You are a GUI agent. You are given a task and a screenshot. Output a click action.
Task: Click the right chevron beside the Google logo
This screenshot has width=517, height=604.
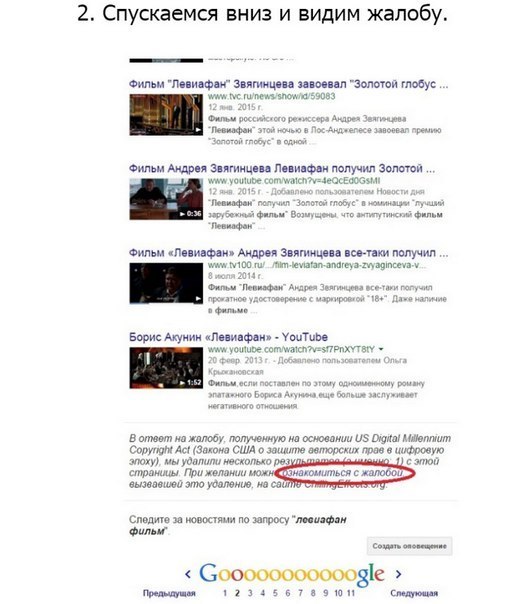(398, 574)
